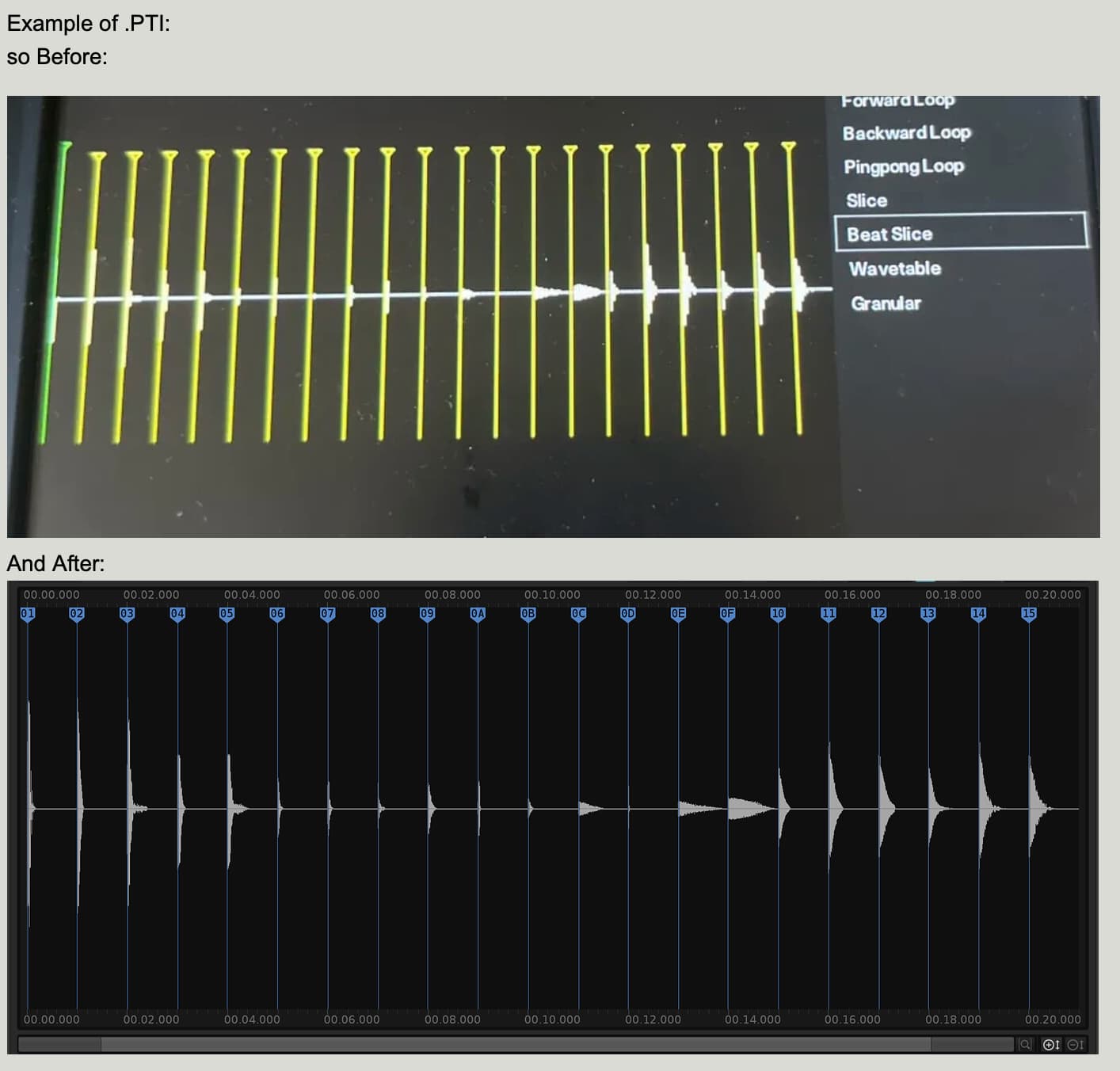Click the horizontal waveform scrollbar thumb
1120x1071 pixels.
coord(516,1044)
